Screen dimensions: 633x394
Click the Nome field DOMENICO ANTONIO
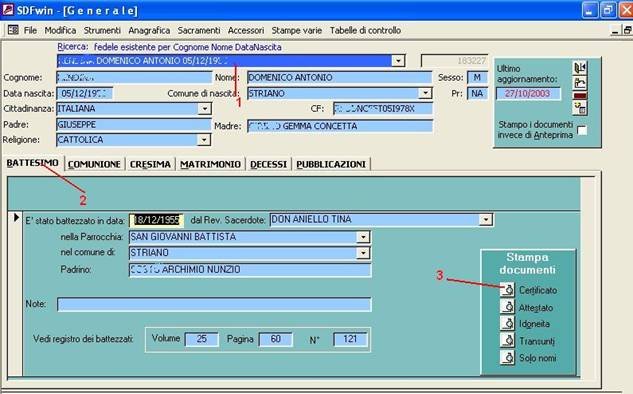coord(340,78)
